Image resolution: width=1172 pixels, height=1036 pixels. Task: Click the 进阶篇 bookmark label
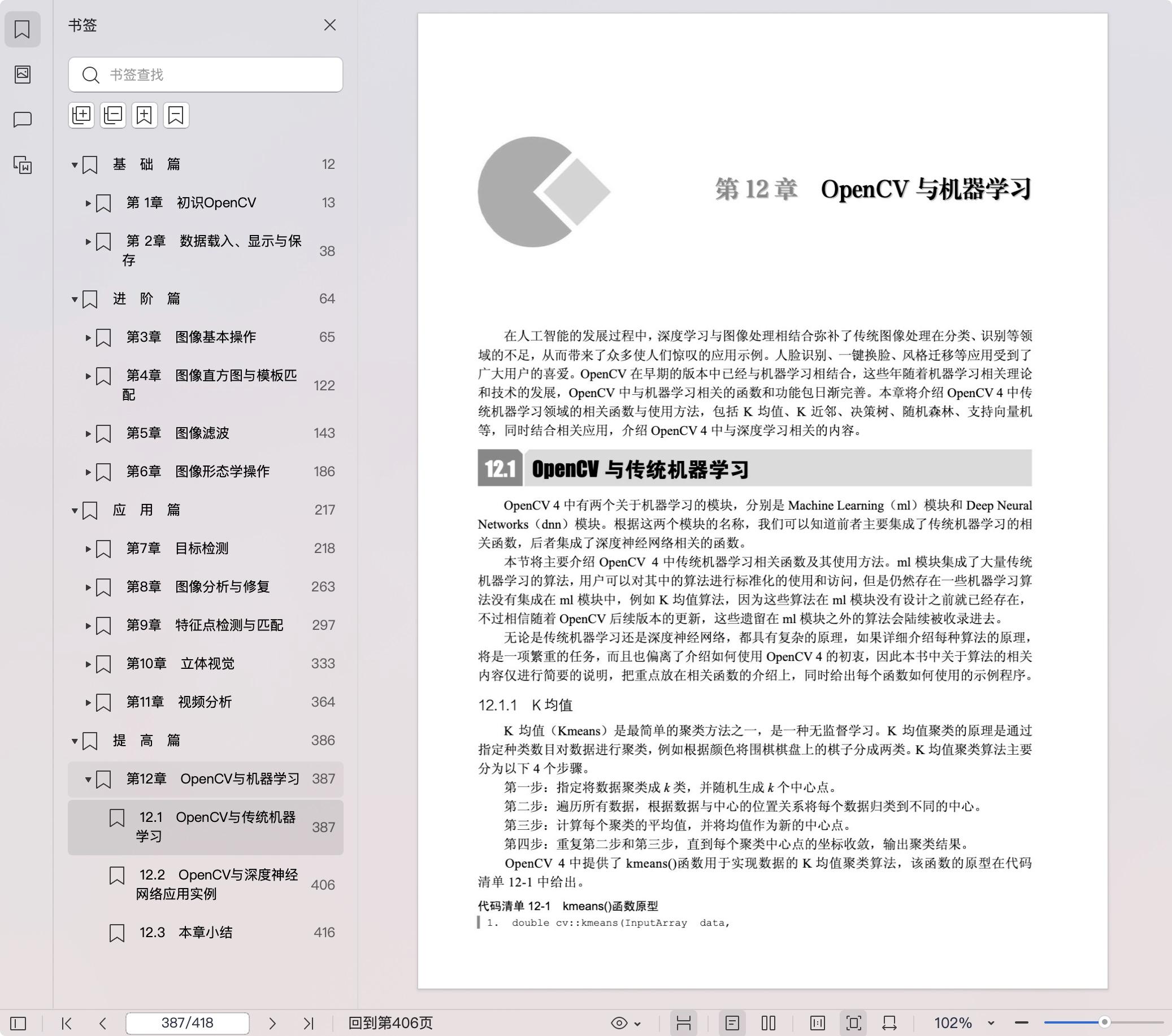[x=146, y=299]
